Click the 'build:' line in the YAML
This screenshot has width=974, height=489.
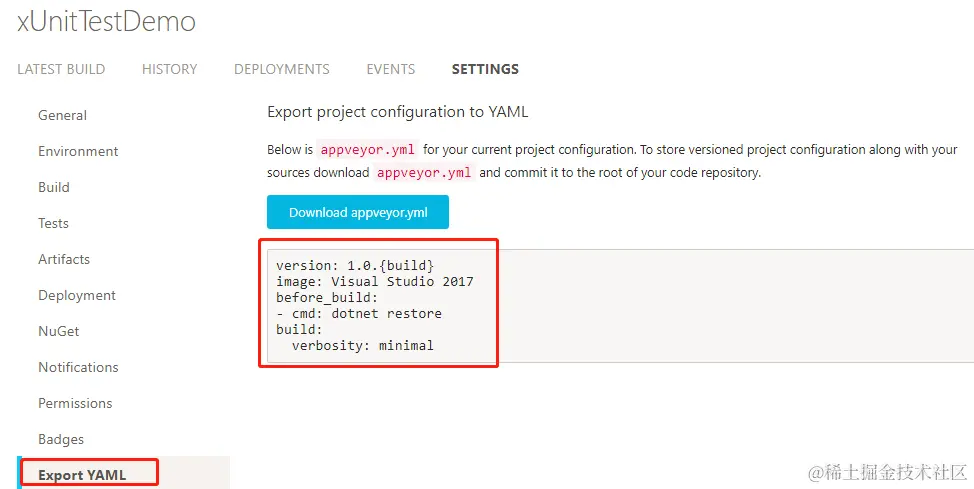pyautogui.click(x=299, y=329)
